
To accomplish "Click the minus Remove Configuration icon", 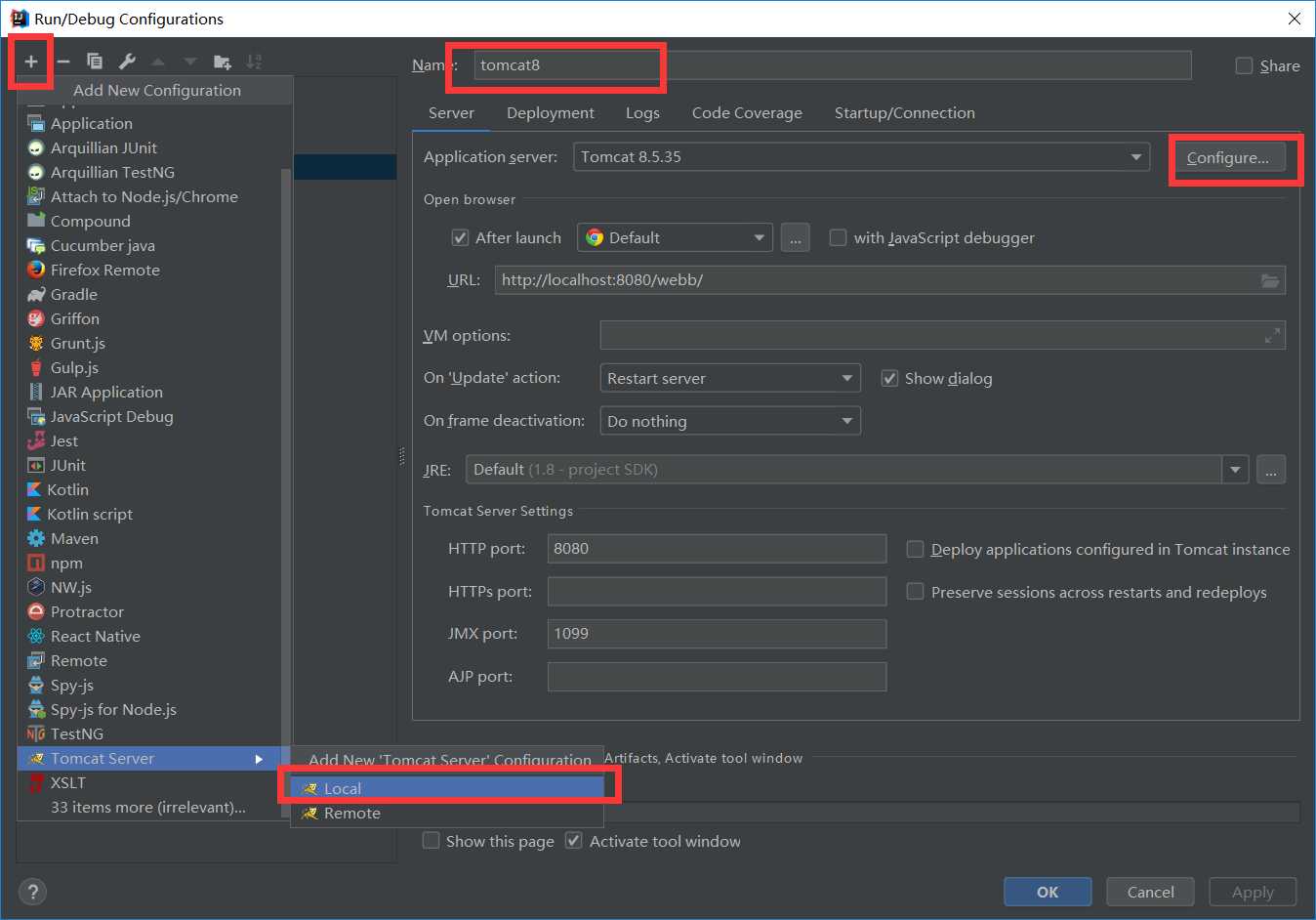I will (63, 62).
